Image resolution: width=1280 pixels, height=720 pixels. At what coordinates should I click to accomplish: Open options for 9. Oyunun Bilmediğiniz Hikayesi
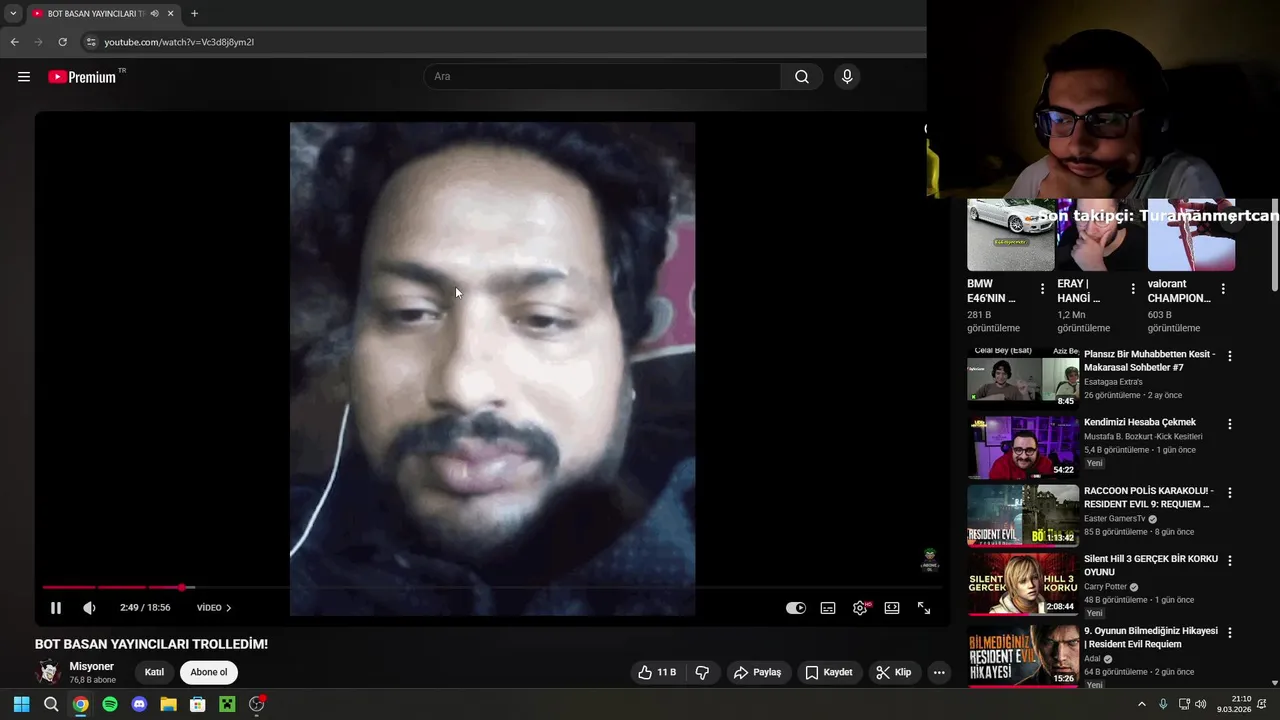tap(1229, 633)
